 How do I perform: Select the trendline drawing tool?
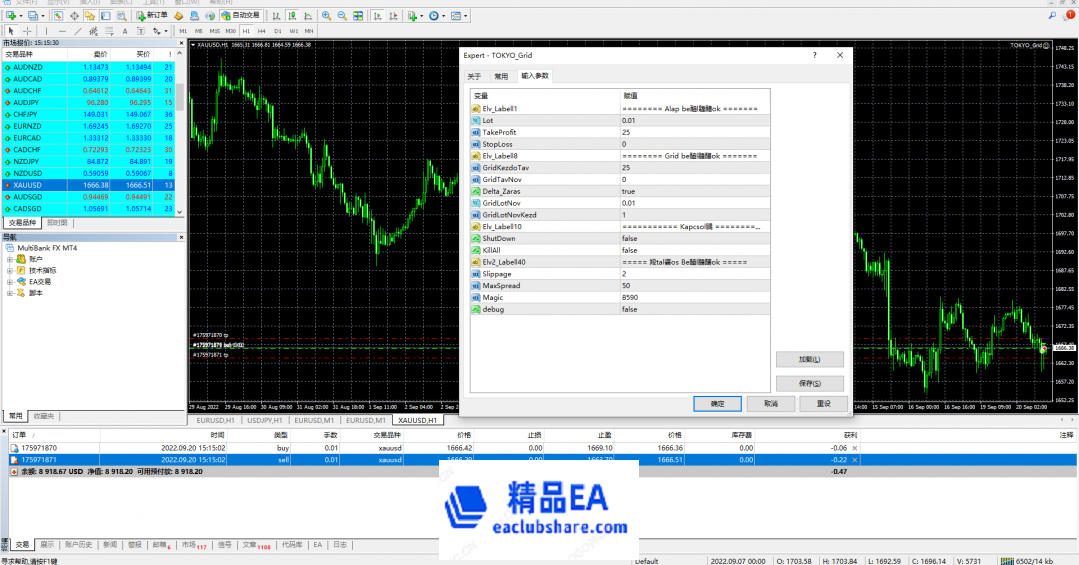(x=78, y=31)
